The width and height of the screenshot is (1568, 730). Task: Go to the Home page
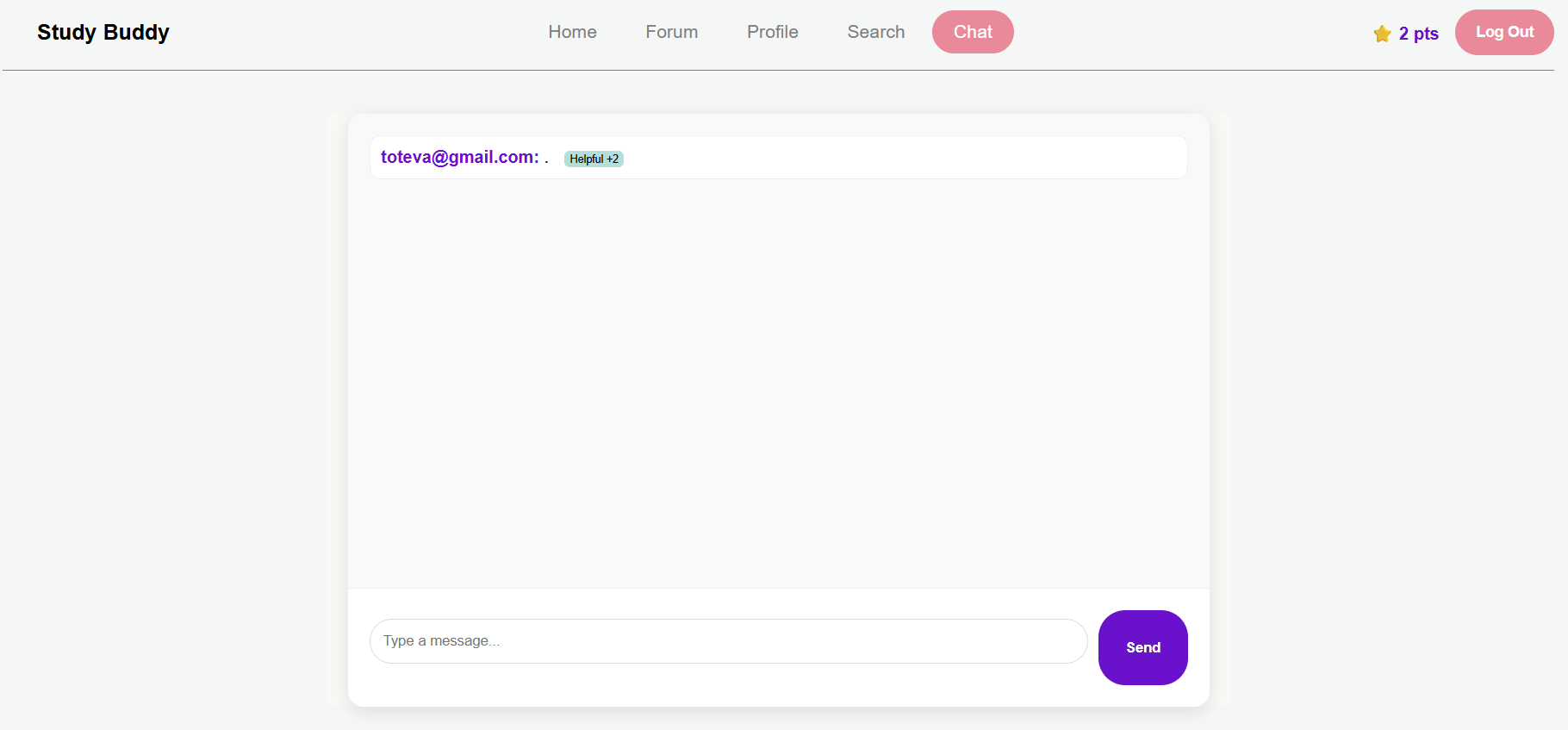[x=572, y=32]
